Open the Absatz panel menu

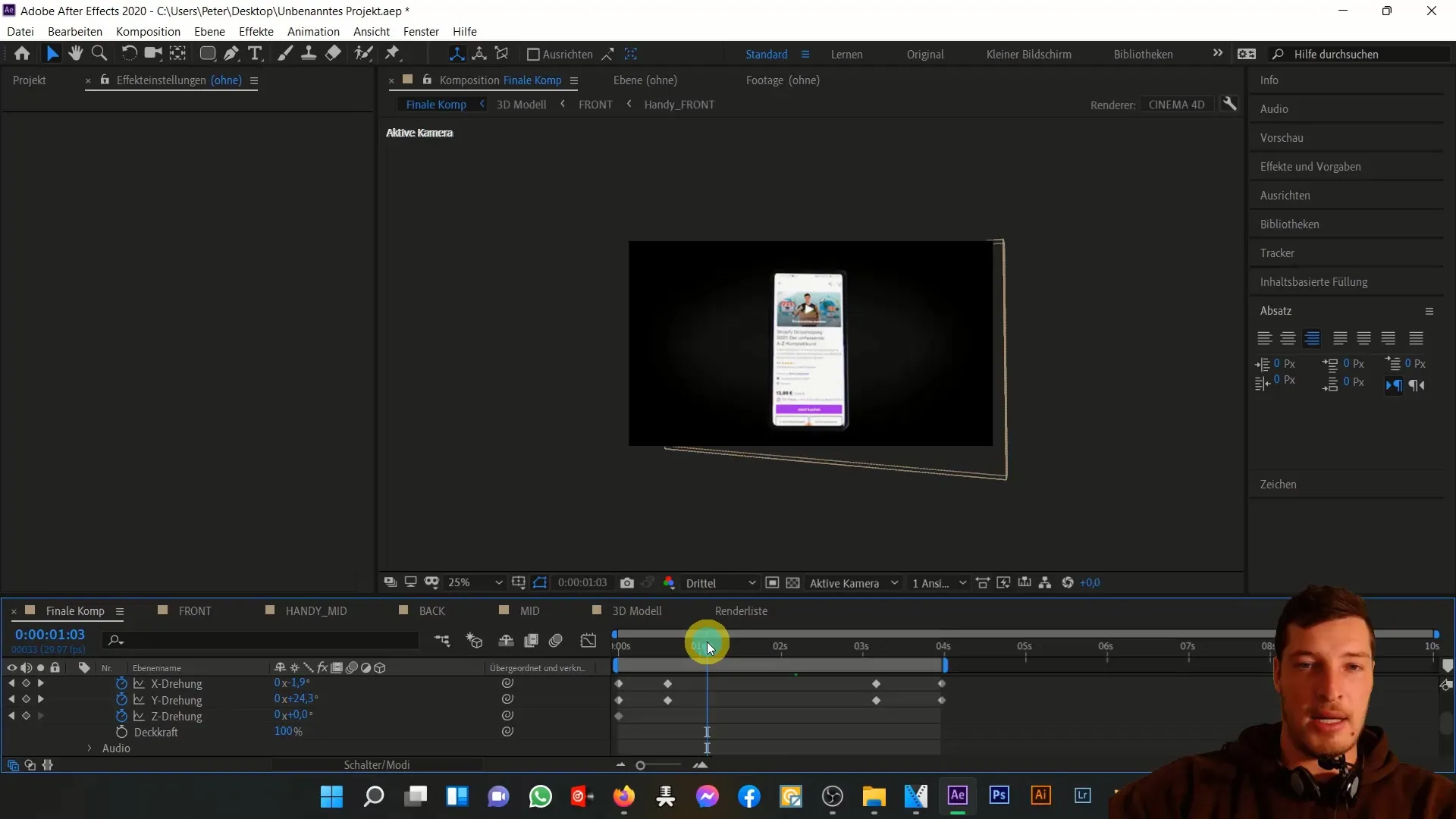1429,312
